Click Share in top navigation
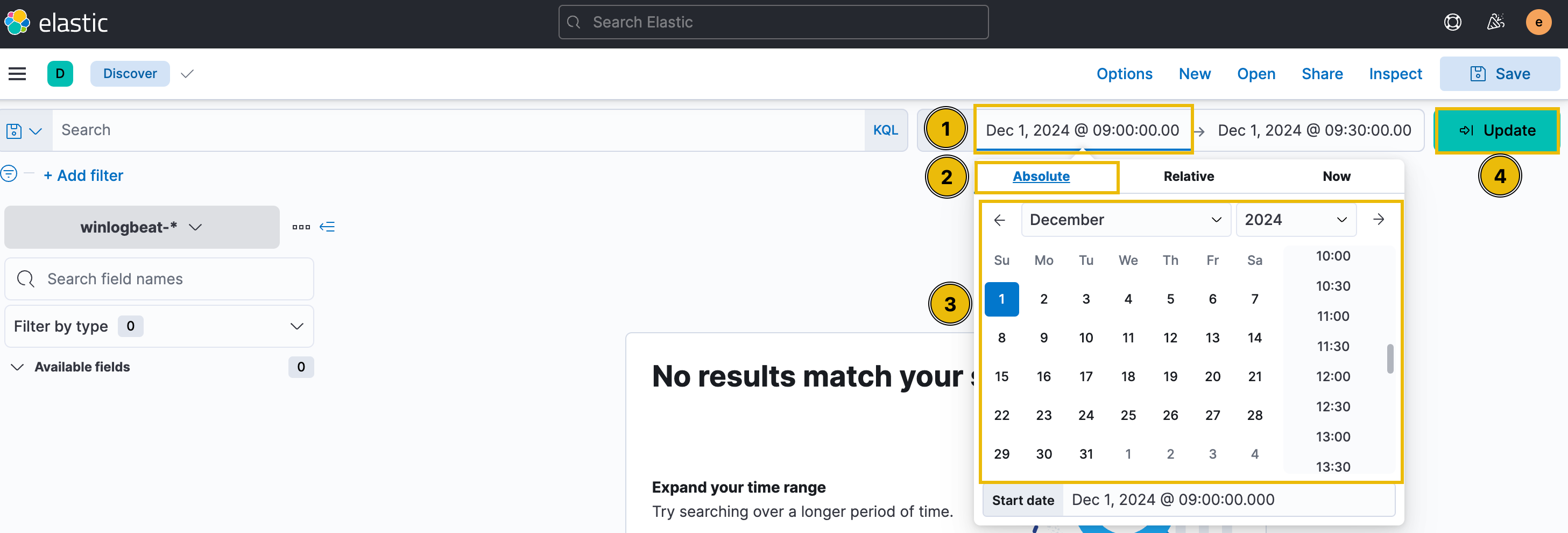 pyautogui.click(x=1322, y=74)
